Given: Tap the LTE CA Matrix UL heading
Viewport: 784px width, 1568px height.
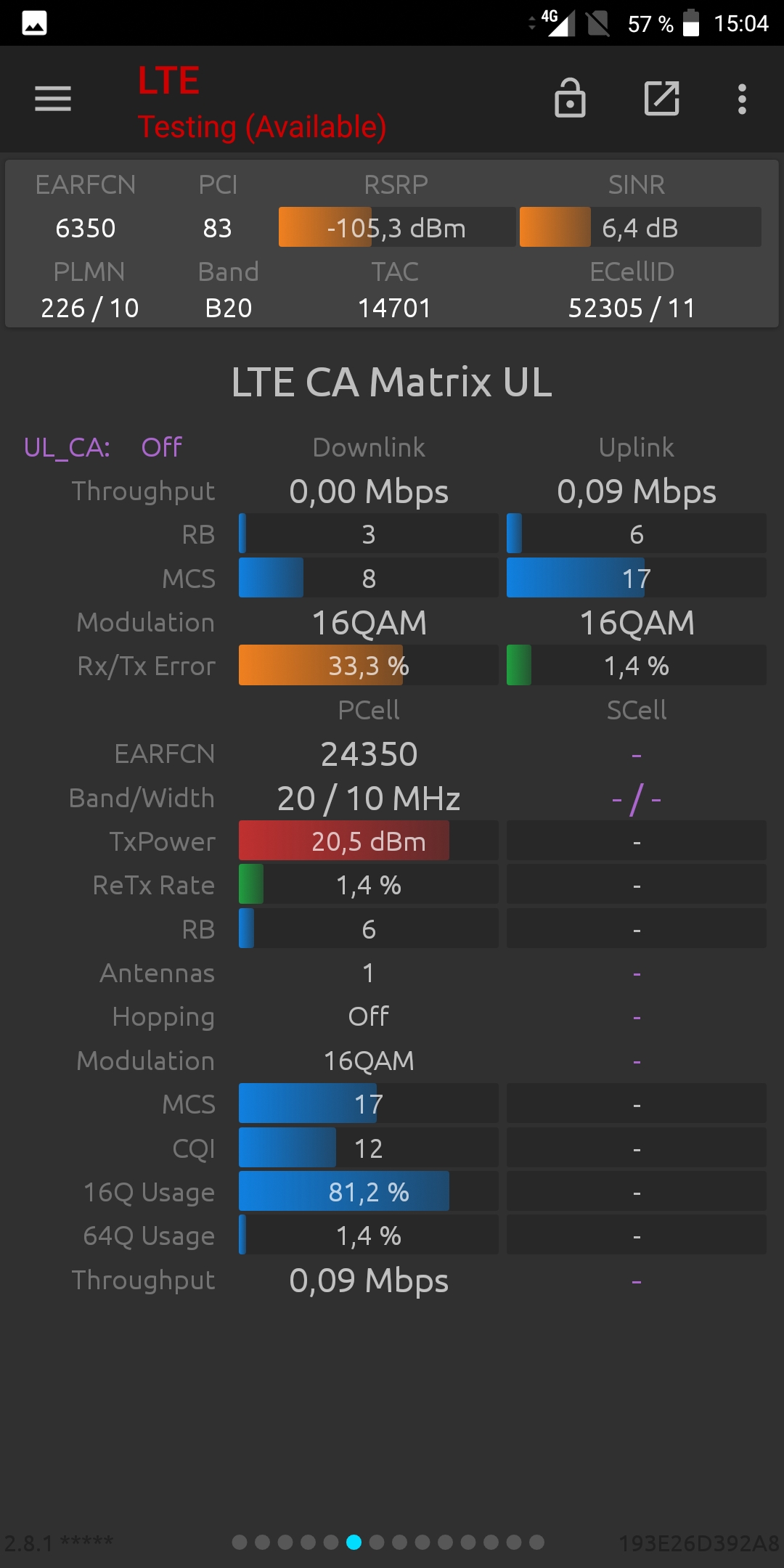Looking at the screenshot, I should click(x=392, y=382).
